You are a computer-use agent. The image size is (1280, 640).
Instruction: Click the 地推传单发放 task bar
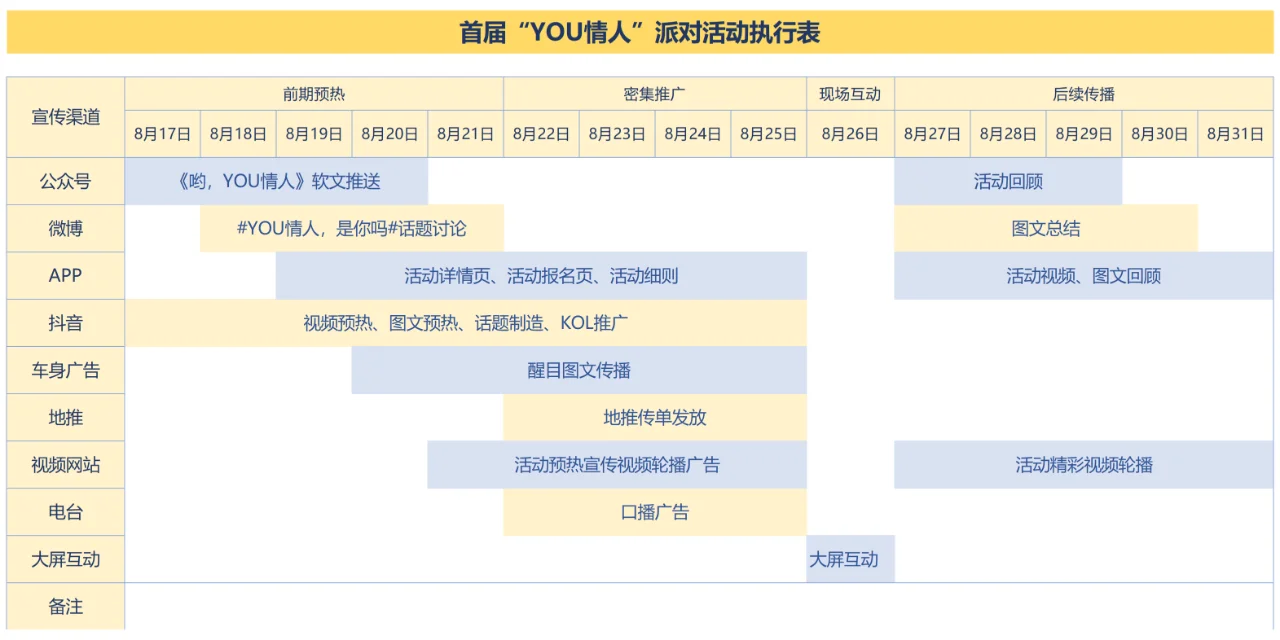pyautogui.click(x=655, y=417)
